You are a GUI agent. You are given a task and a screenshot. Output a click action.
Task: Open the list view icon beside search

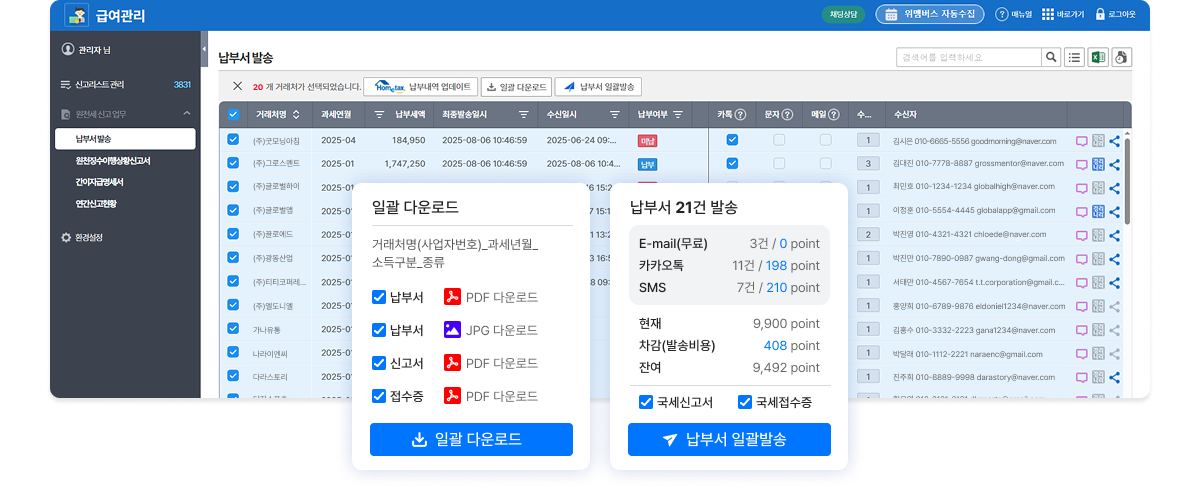point(1074,57)
